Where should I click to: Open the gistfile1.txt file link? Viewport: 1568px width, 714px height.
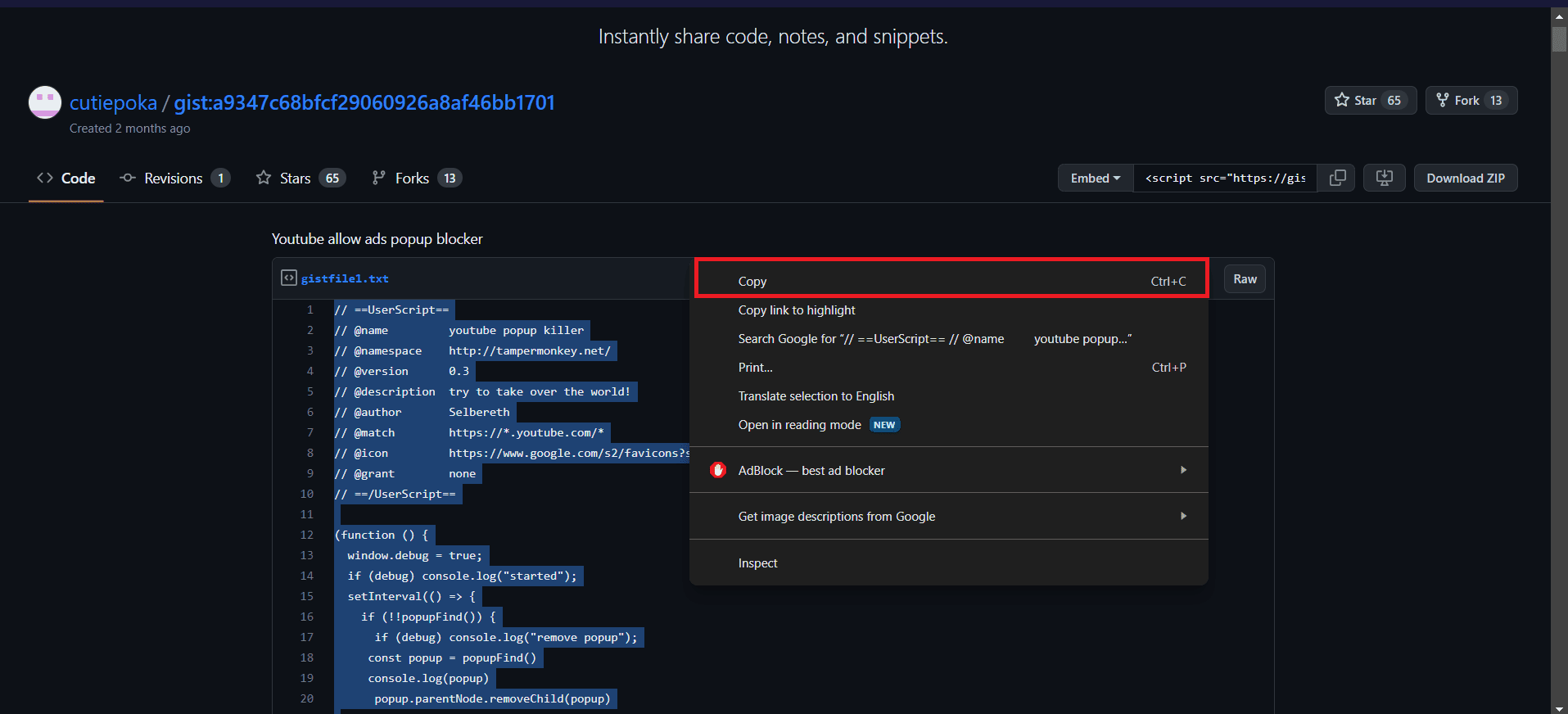pyautogui.click(x=345, y=278)
